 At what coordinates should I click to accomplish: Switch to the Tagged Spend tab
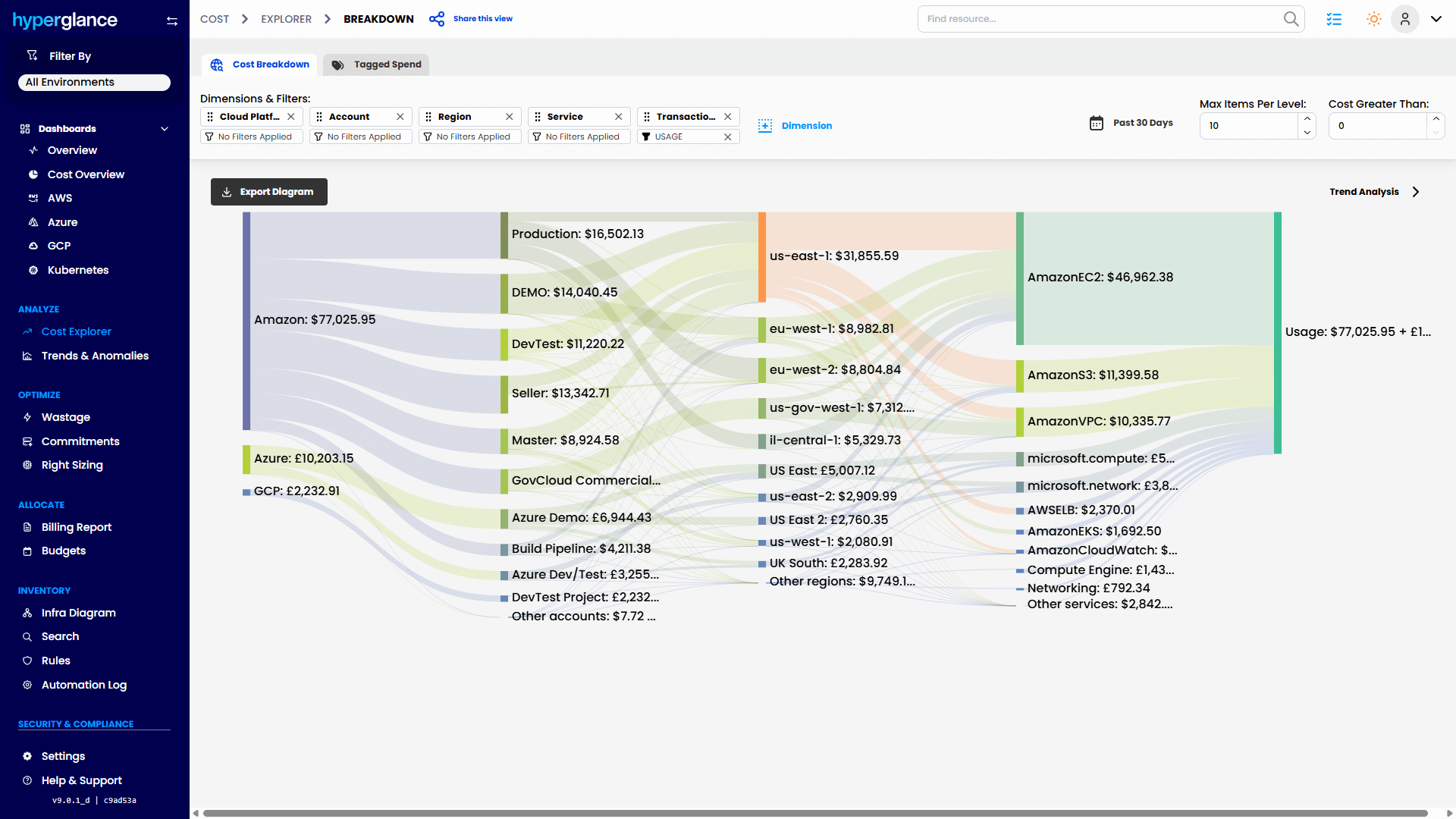tap(375, 64)
